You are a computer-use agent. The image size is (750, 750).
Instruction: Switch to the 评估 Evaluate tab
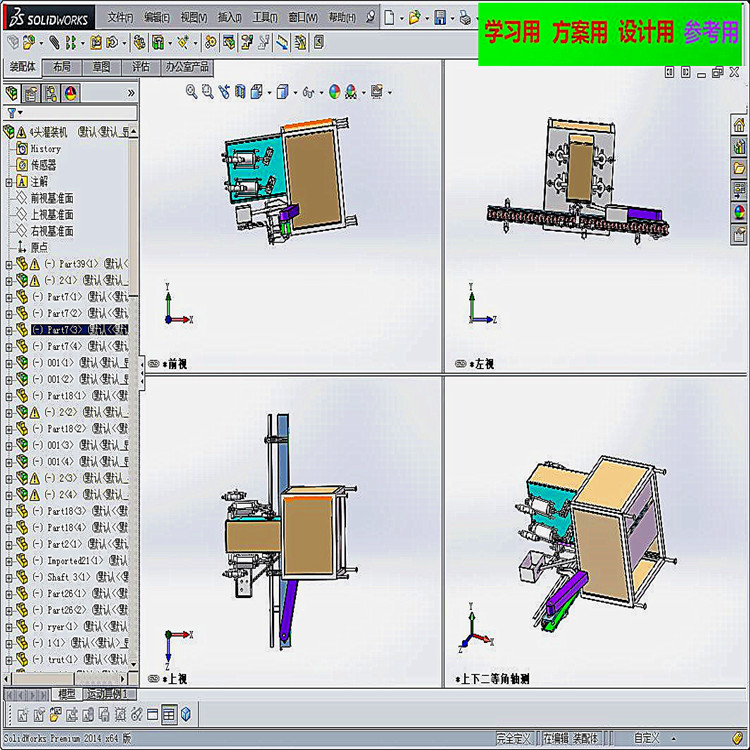point(141,67)
